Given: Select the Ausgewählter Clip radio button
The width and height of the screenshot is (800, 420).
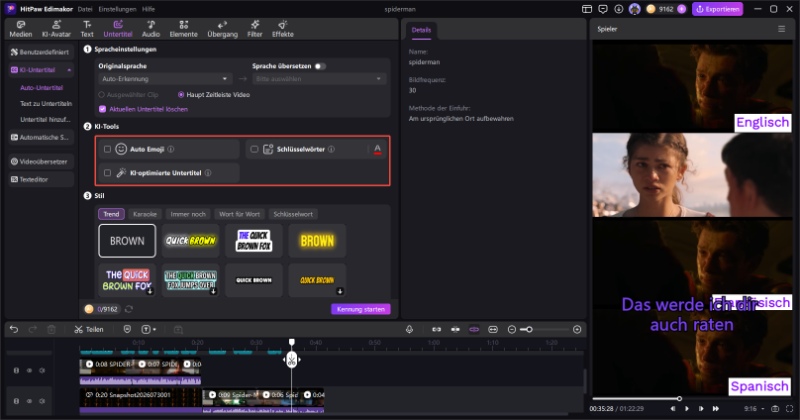Looking at the screenshot, I should coord(102,94).
